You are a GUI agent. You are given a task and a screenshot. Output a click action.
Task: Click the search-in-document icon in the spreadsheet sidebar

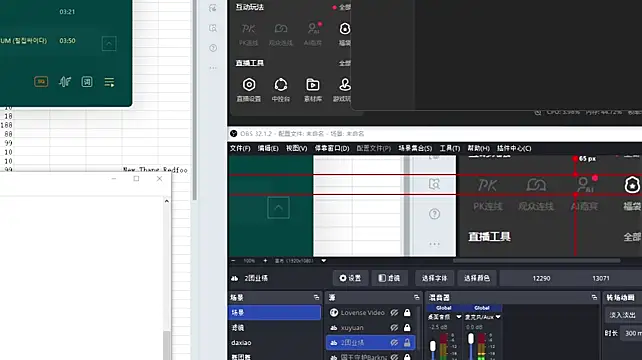click(x=213, y=28)
